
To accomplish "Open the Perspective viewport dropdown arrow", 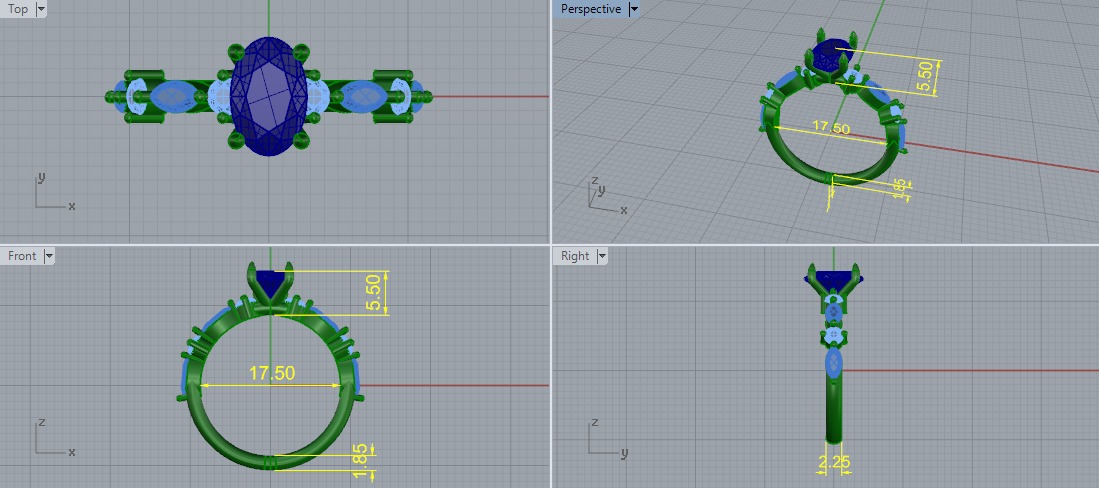I will [x=634, y=9].
